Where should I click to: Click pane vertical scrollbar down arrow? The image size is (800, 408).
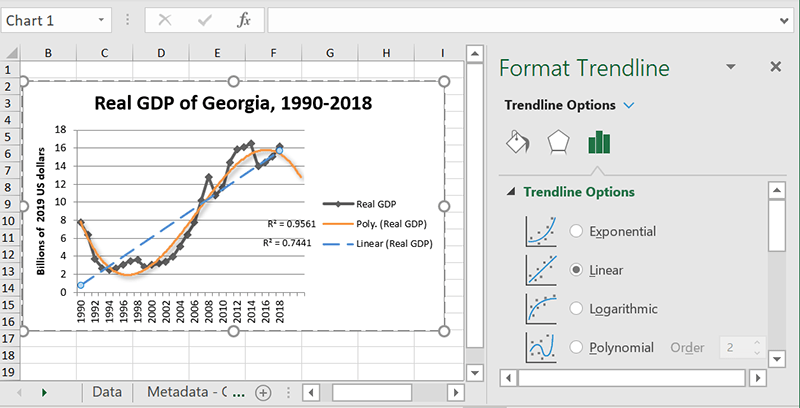click(x=777, y=359)
